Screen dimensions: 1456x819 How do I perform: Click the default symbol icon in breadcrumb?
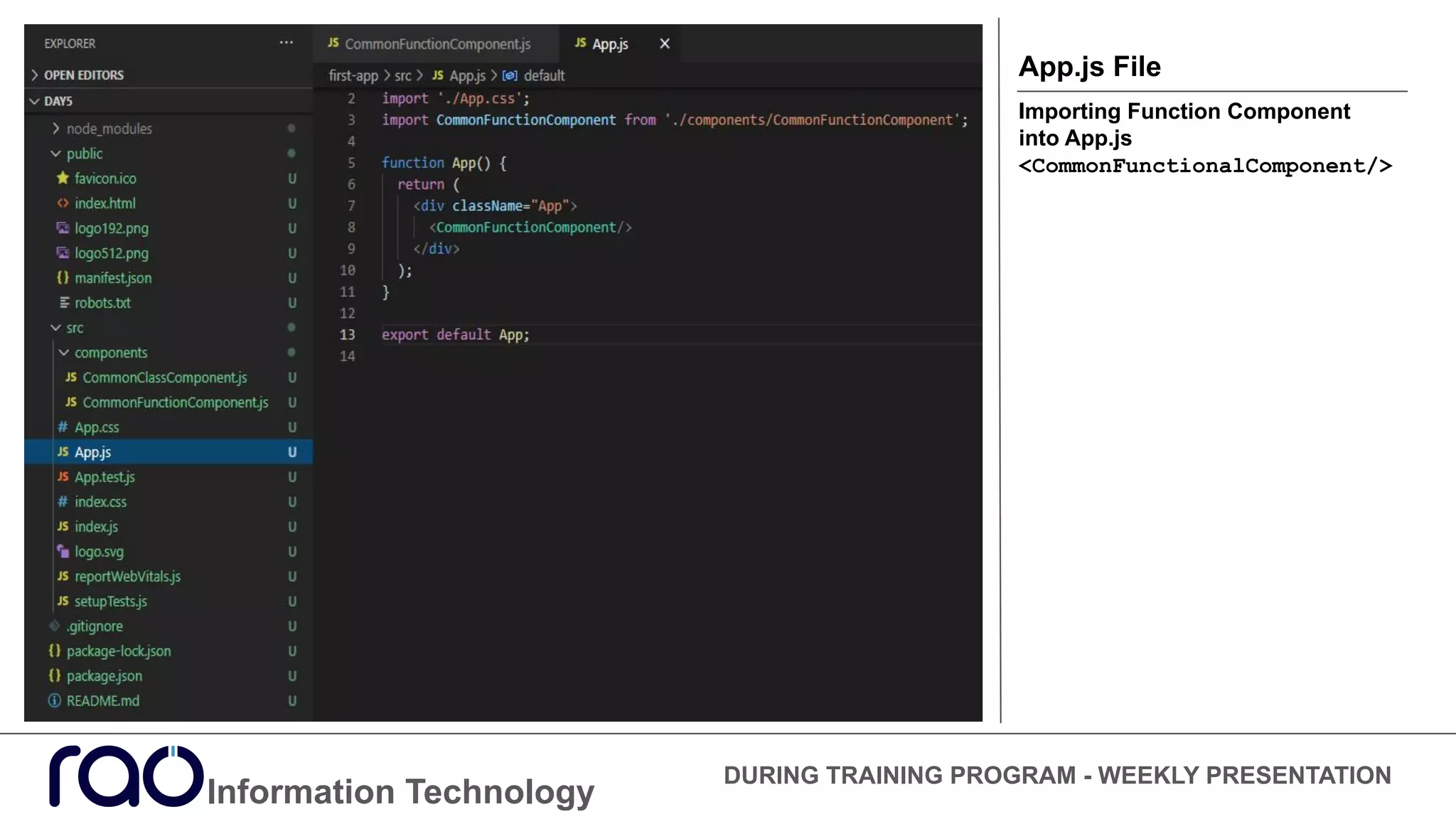coord(510,75)
